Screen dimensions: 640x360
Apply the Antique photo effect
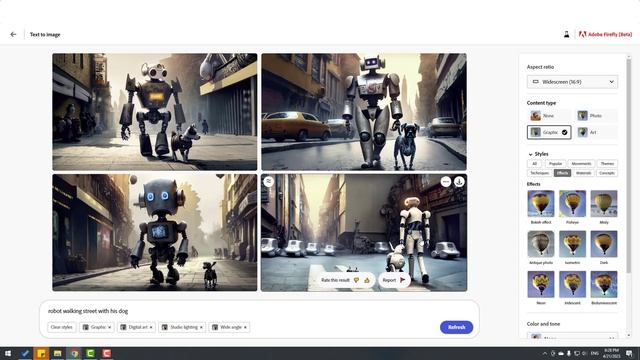pyautogui.click(x=540, y=244)
